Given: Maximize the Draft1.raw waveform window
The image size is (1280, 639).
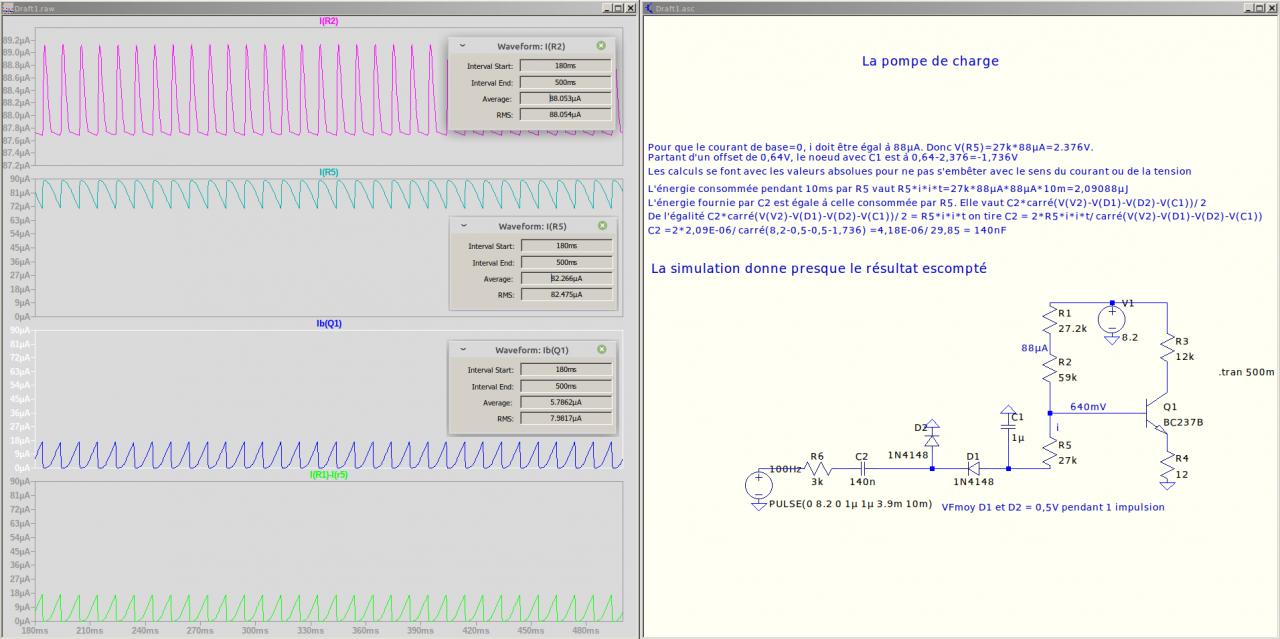Looking at the screenshot, I should click(618, 7).
